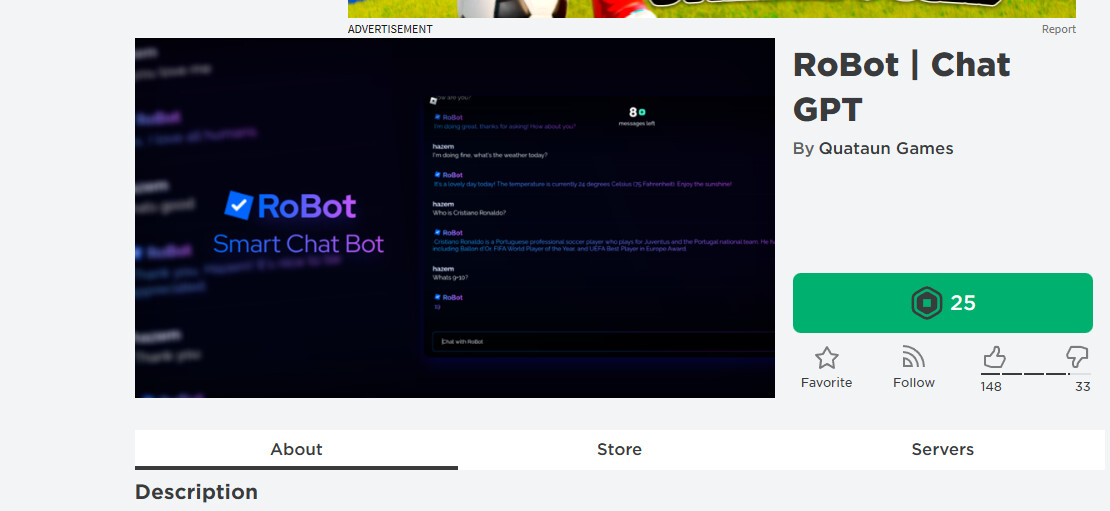Click the RoBot | Chat GPT title

point(901,87)
